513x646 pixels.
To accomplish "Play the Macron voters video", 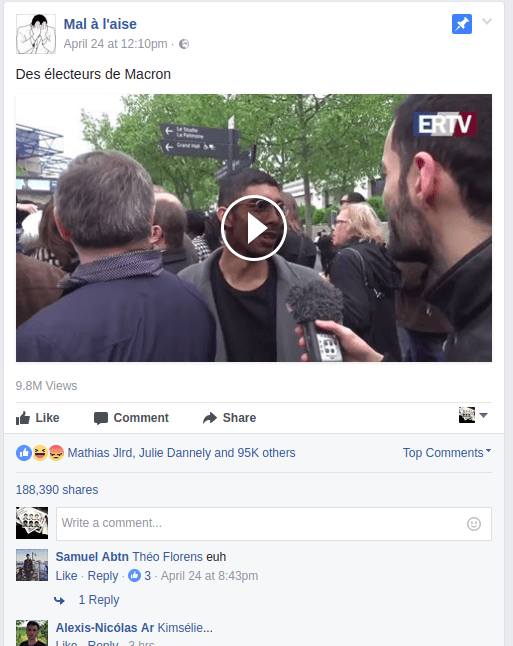I will 253,228.
